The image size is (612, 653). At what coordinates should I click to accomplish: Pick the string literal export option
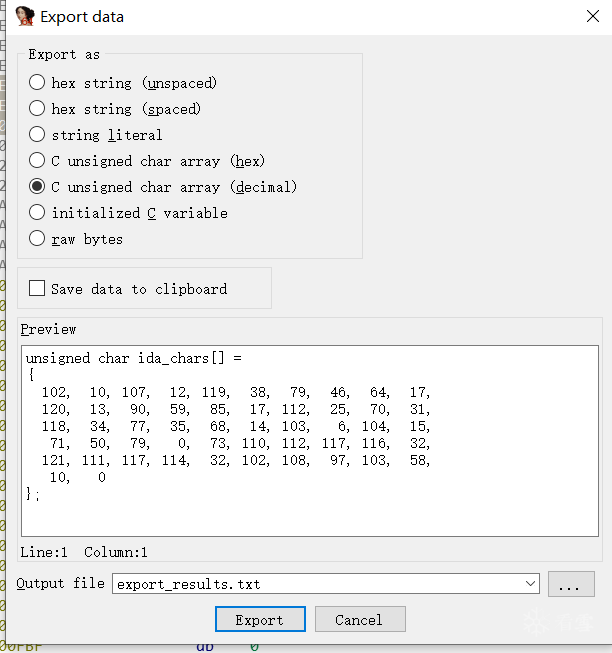(37, 135)
